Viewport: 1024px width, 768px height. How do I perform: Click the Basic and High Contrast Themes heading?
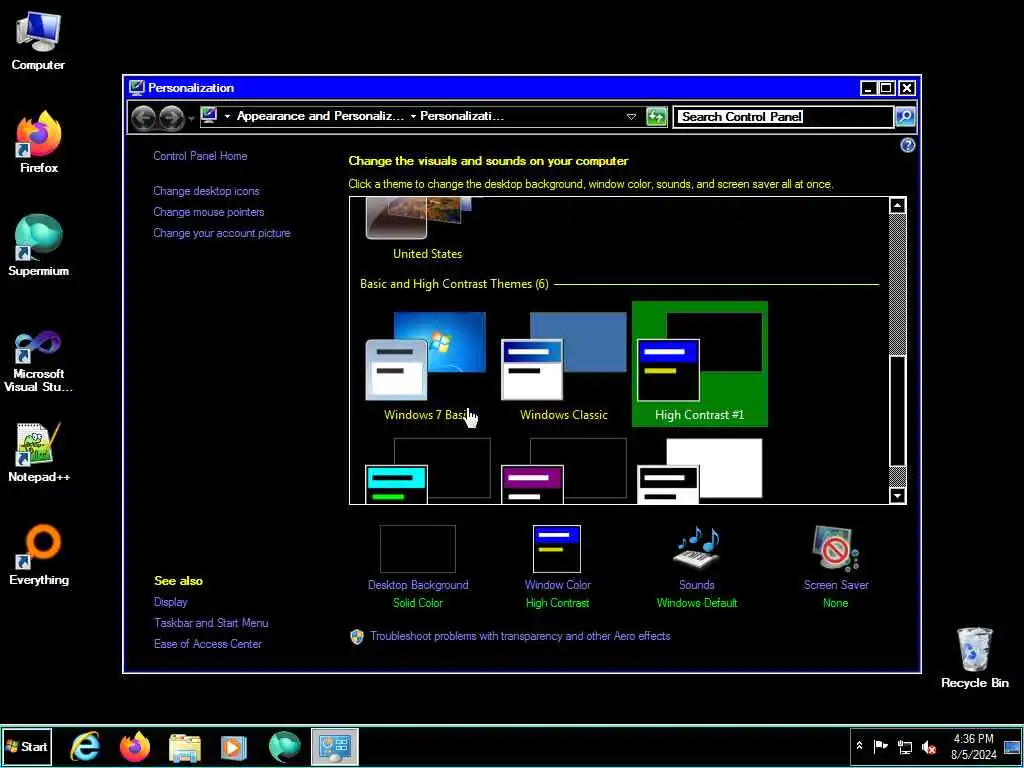pyautogui.click(x=454, y=284)
